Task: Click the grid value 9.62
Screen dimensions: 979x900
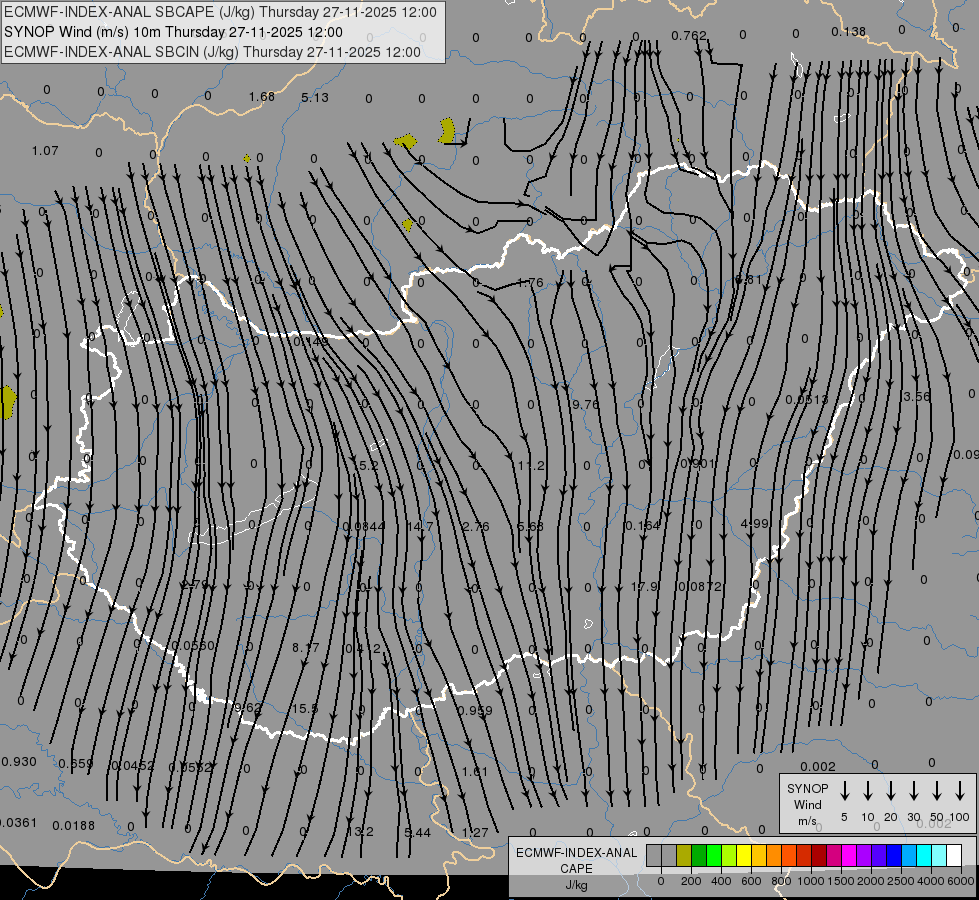Action: click(248, 708)
